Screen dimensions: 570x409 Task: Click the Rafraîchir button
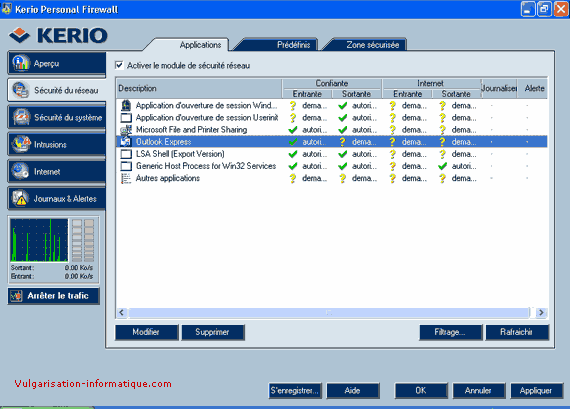pos(517,332)
